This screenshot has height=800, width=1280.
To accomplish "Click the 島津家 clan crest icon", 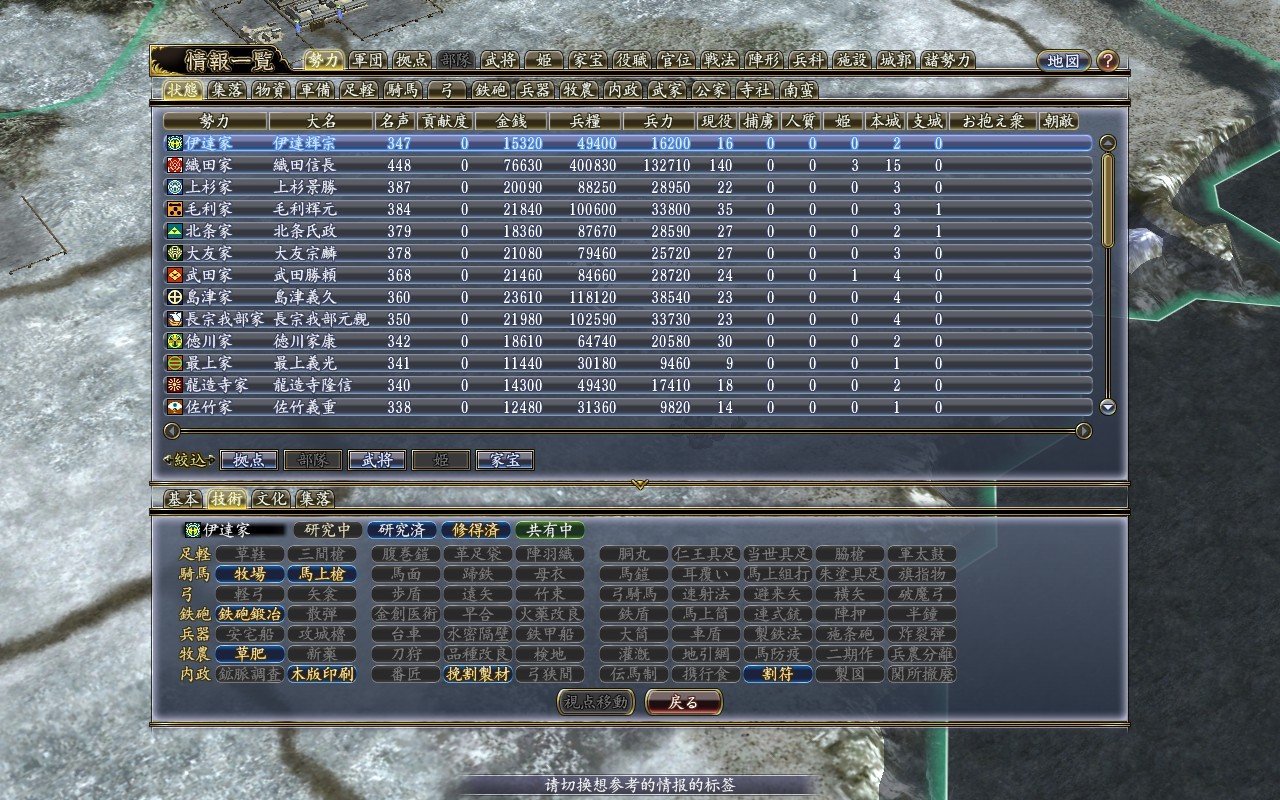I will point(175,297).
